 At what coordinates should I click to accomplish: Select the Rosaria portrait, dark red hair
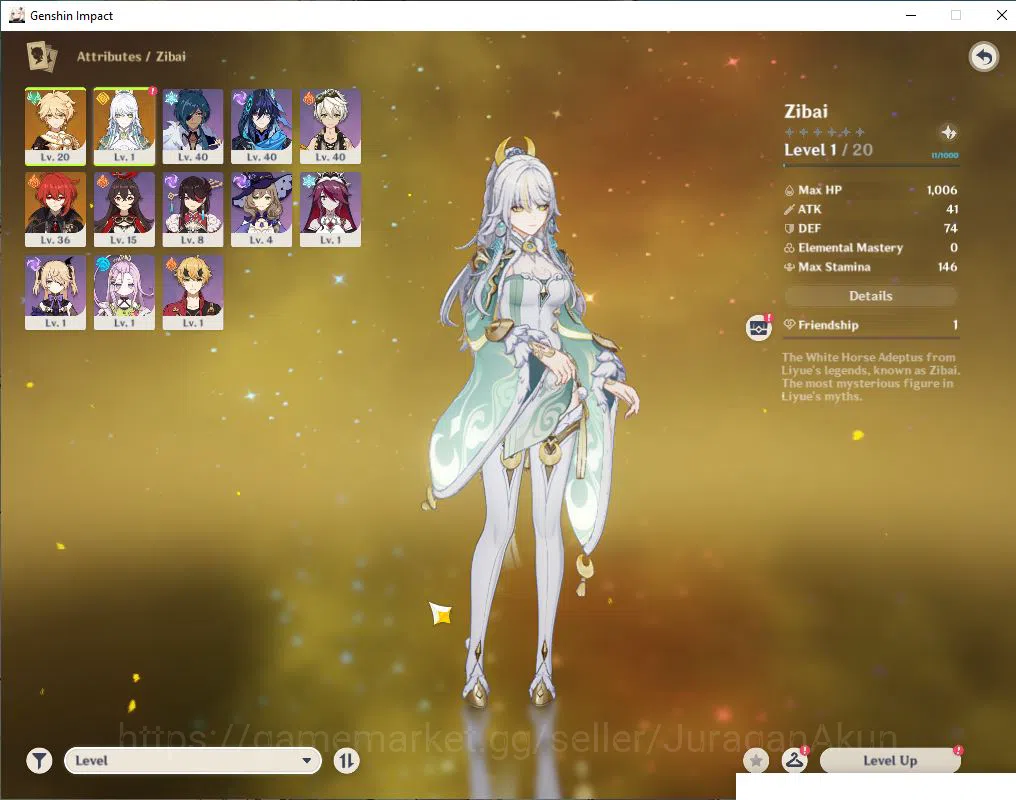[x=330, y=209]
